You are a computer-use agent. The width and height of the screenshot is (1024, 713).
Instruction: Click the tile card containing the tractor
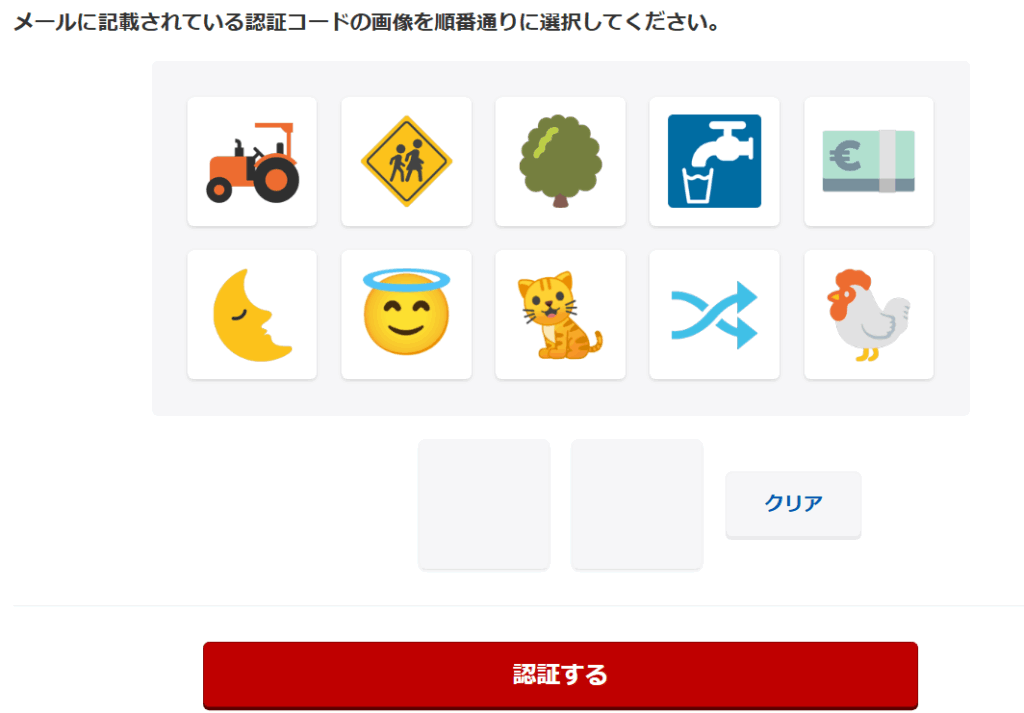click(252, 162)
